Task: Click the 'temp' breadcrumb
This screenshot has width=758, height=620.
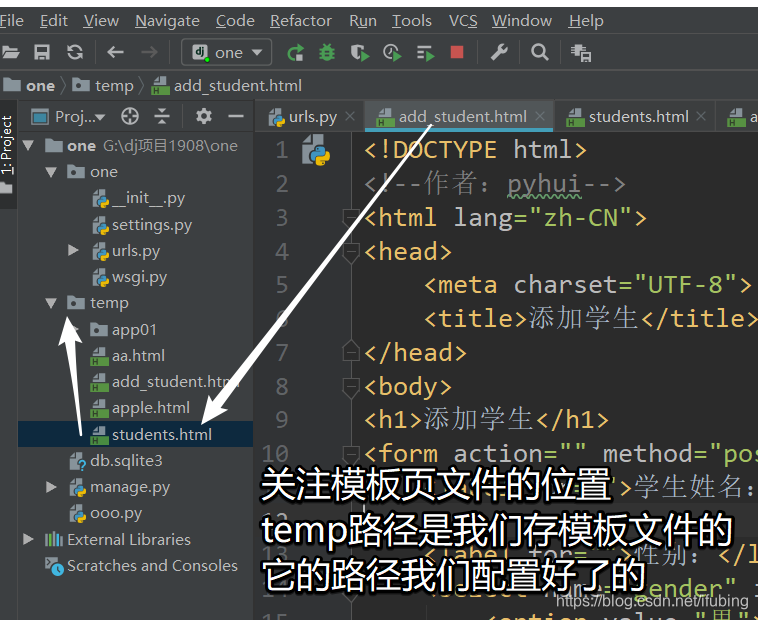Action: point(103,86)
